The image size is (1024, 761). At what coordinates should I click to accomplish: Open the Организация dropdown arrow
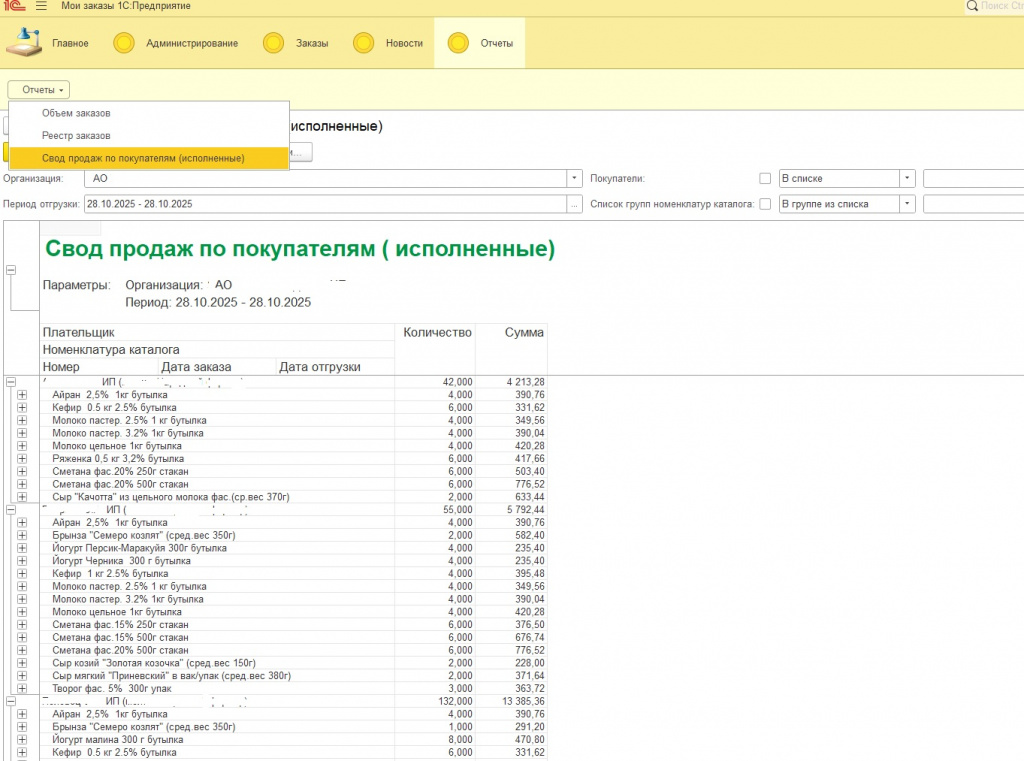pos(574,179)
